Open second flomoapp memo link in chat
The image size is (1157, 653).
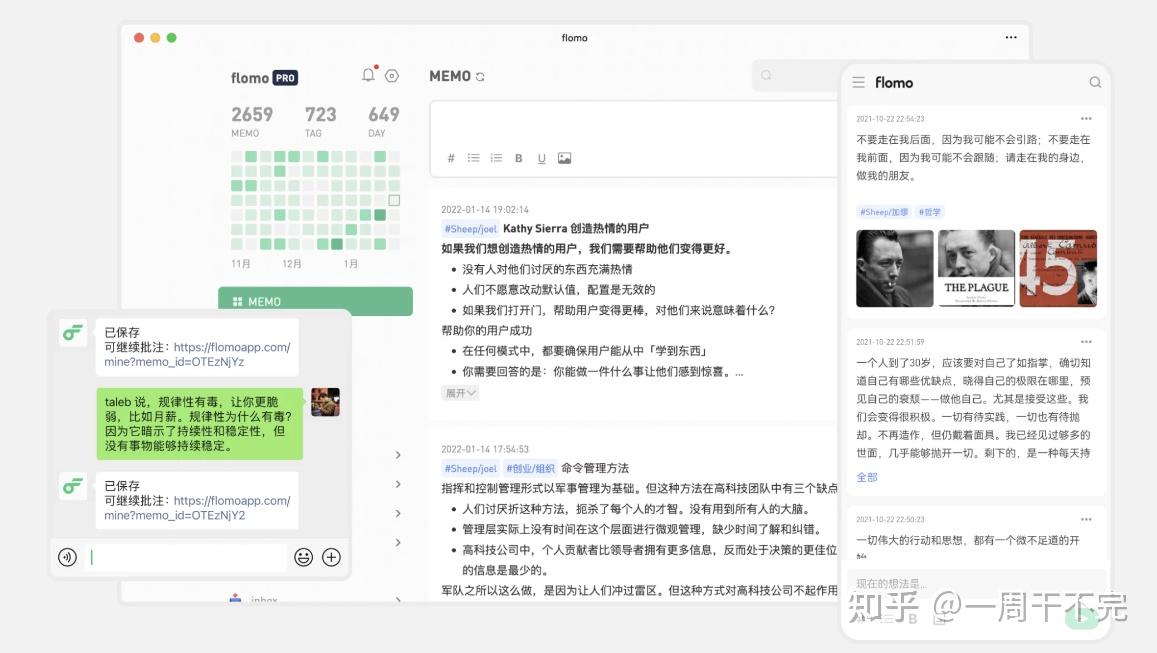[x=197, y=508]
